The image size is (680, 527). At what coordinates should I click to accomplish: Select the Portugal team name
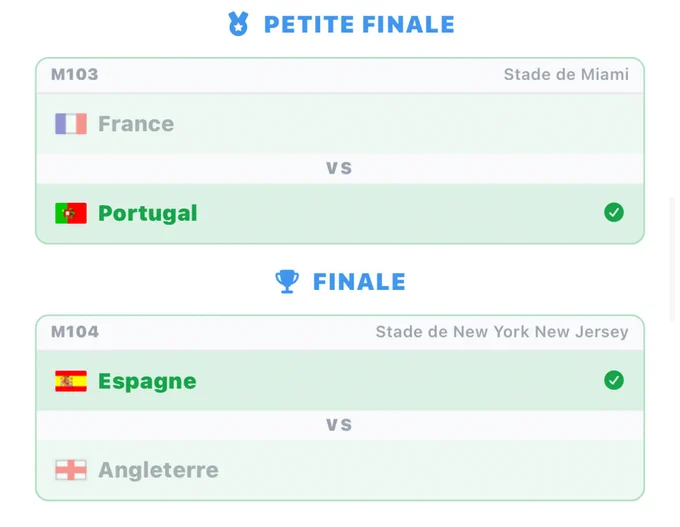click(x=147, y=213)
